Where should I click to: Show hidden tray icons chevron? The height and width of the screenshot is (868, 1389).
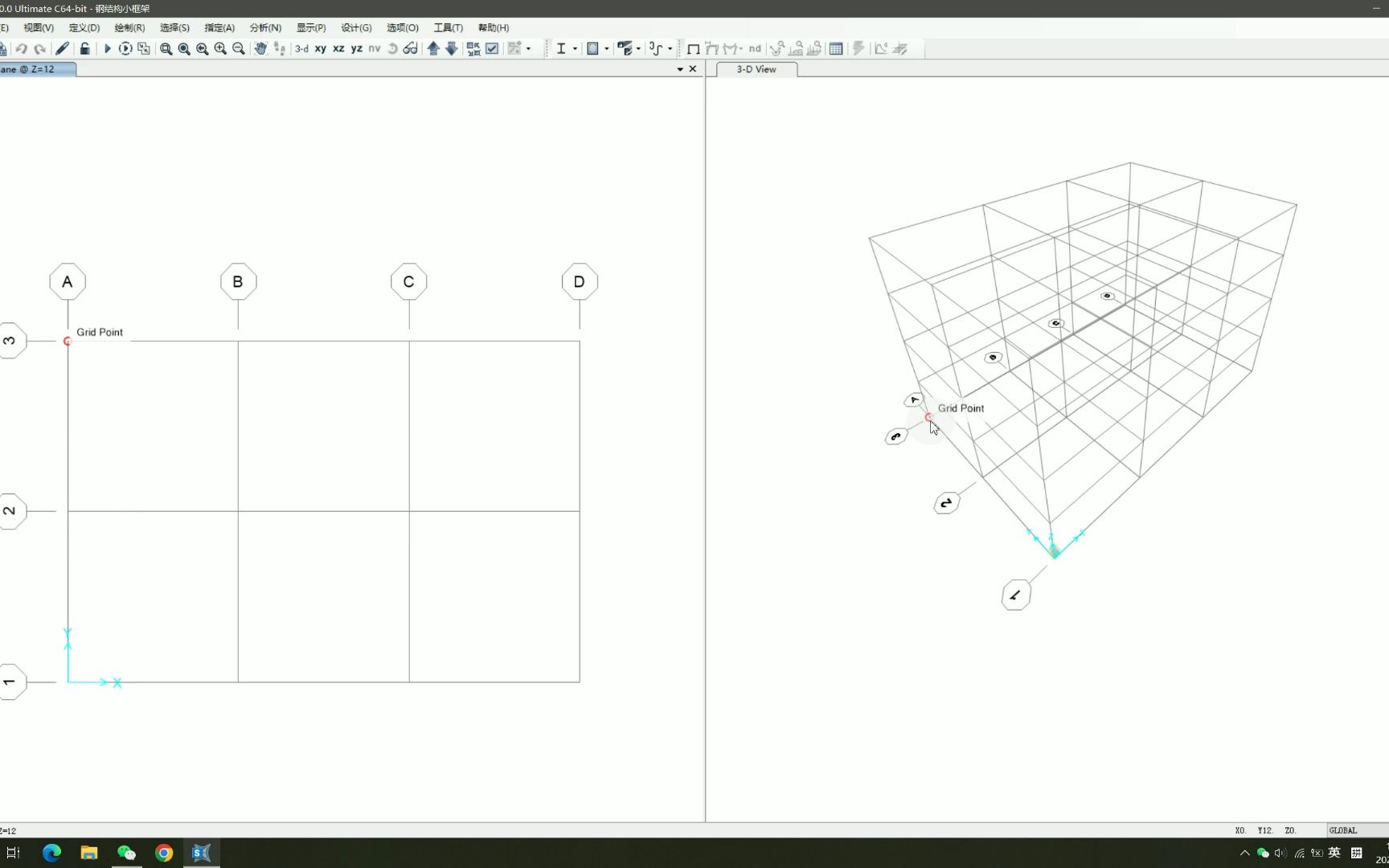[x=1245, y=853]
